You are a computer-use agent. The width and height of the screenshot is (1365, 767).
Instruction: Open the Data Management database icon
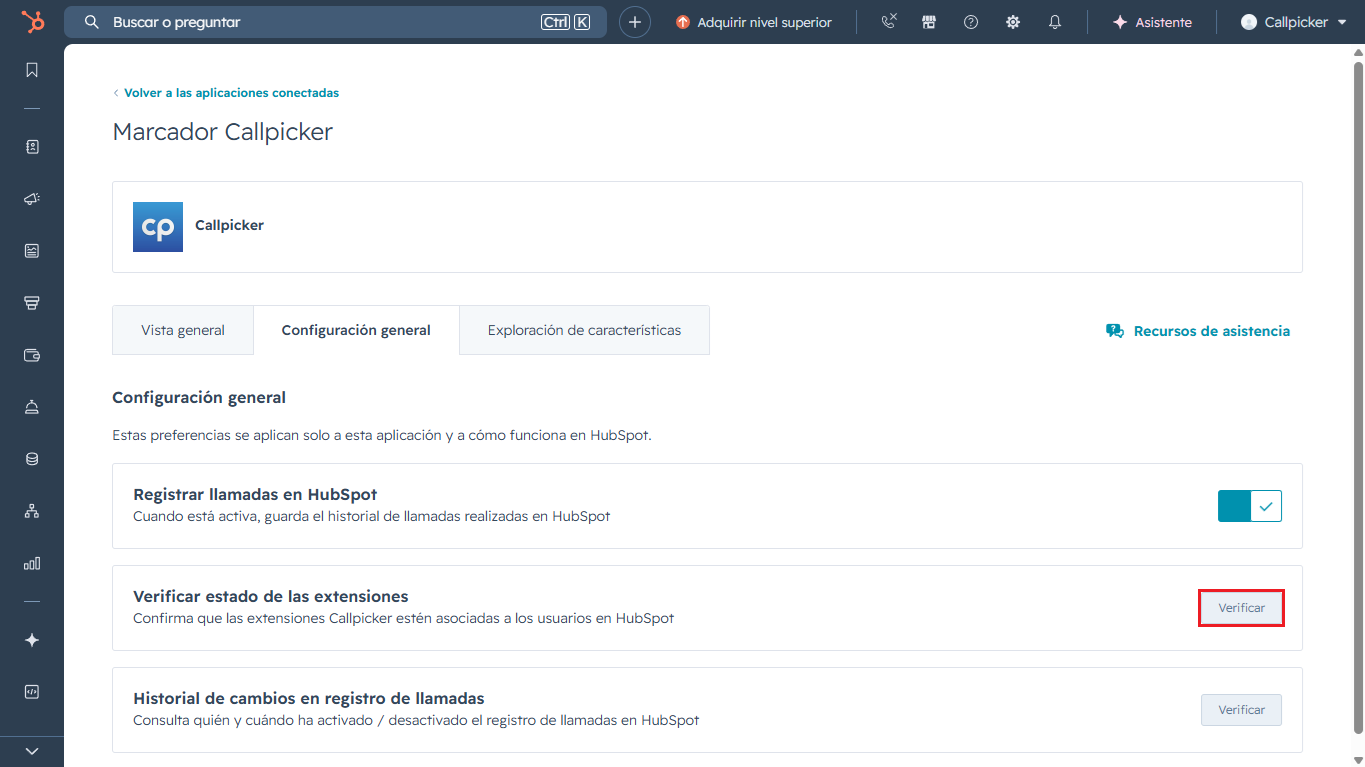[32, 459]
